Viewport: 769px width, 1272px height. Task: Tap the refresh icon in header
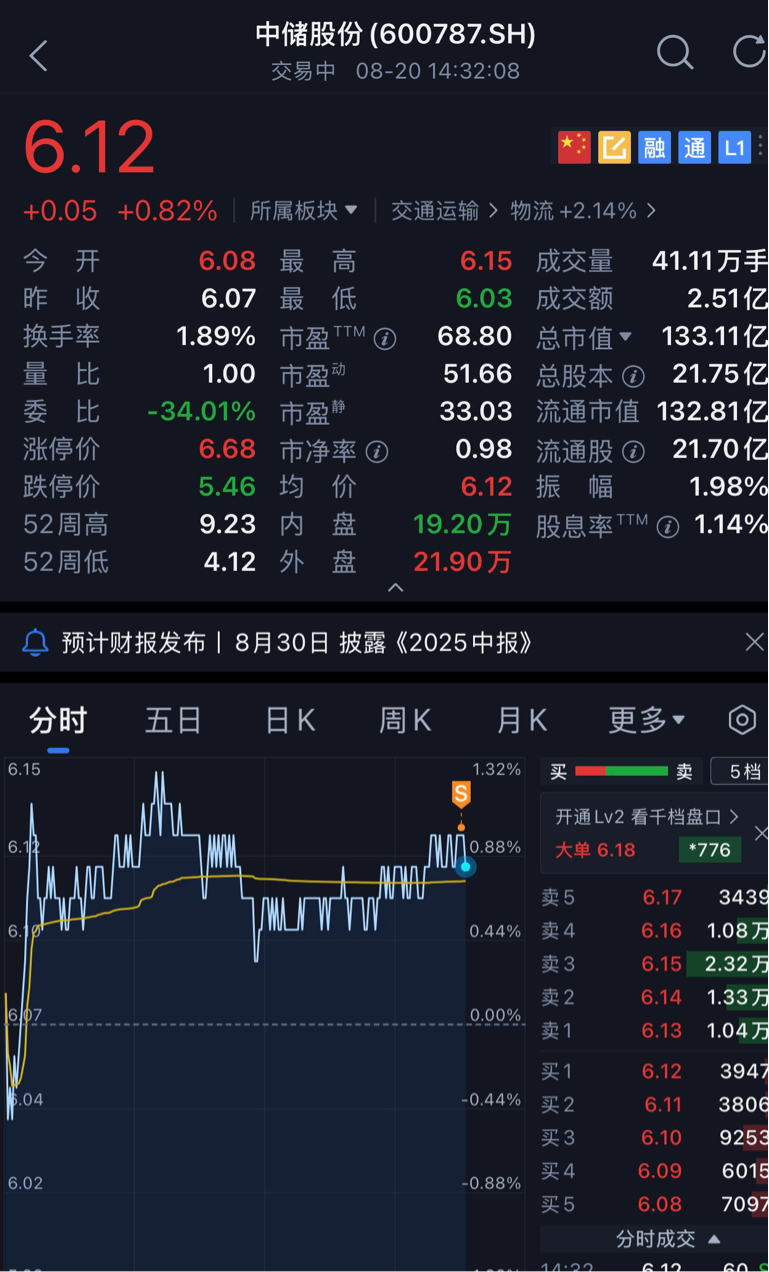tap(750, 52)
